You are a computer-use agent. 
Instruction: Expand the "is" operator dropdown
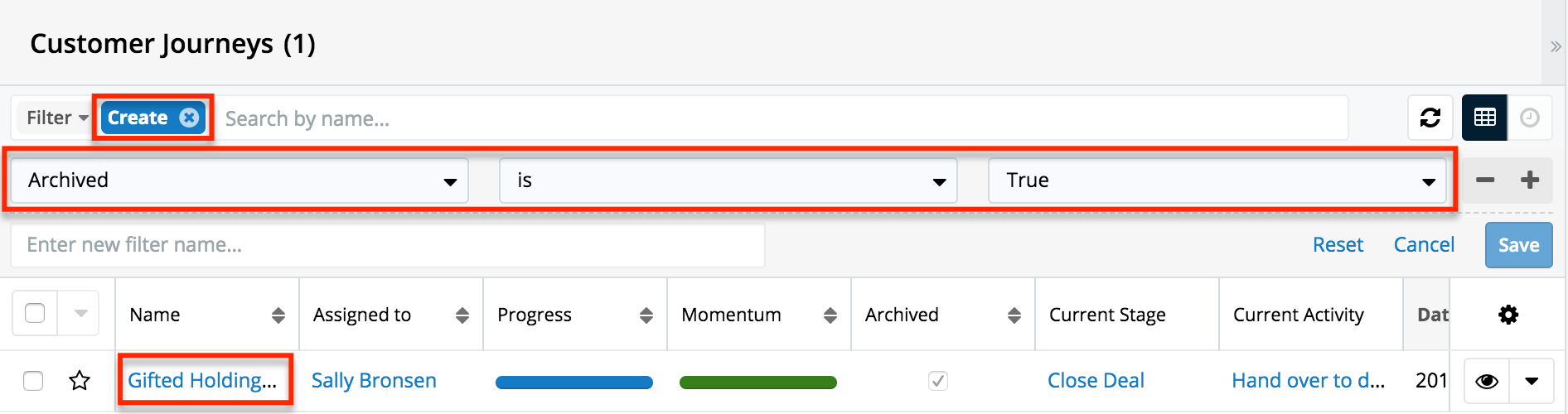click(728, 181)
